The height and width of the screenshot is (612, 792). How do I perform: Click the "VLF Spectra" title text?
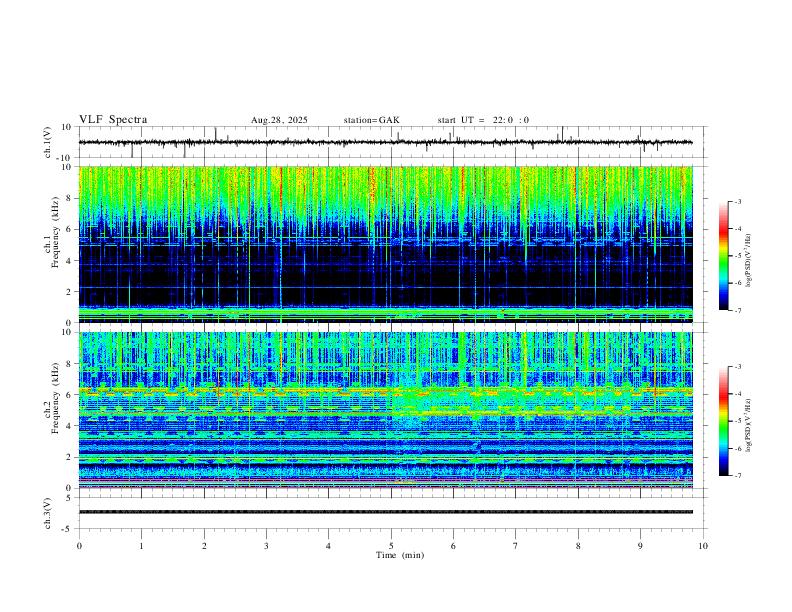113,120
